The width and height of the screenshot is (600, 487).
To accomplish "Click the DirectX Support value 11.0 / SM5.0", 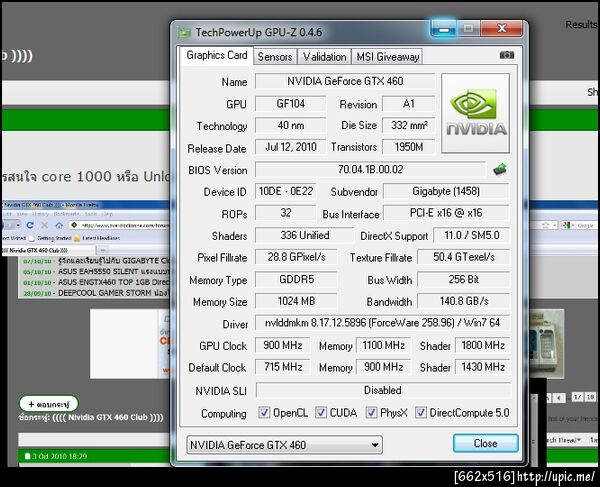I will pyautogui.click(x=471, y=235).
